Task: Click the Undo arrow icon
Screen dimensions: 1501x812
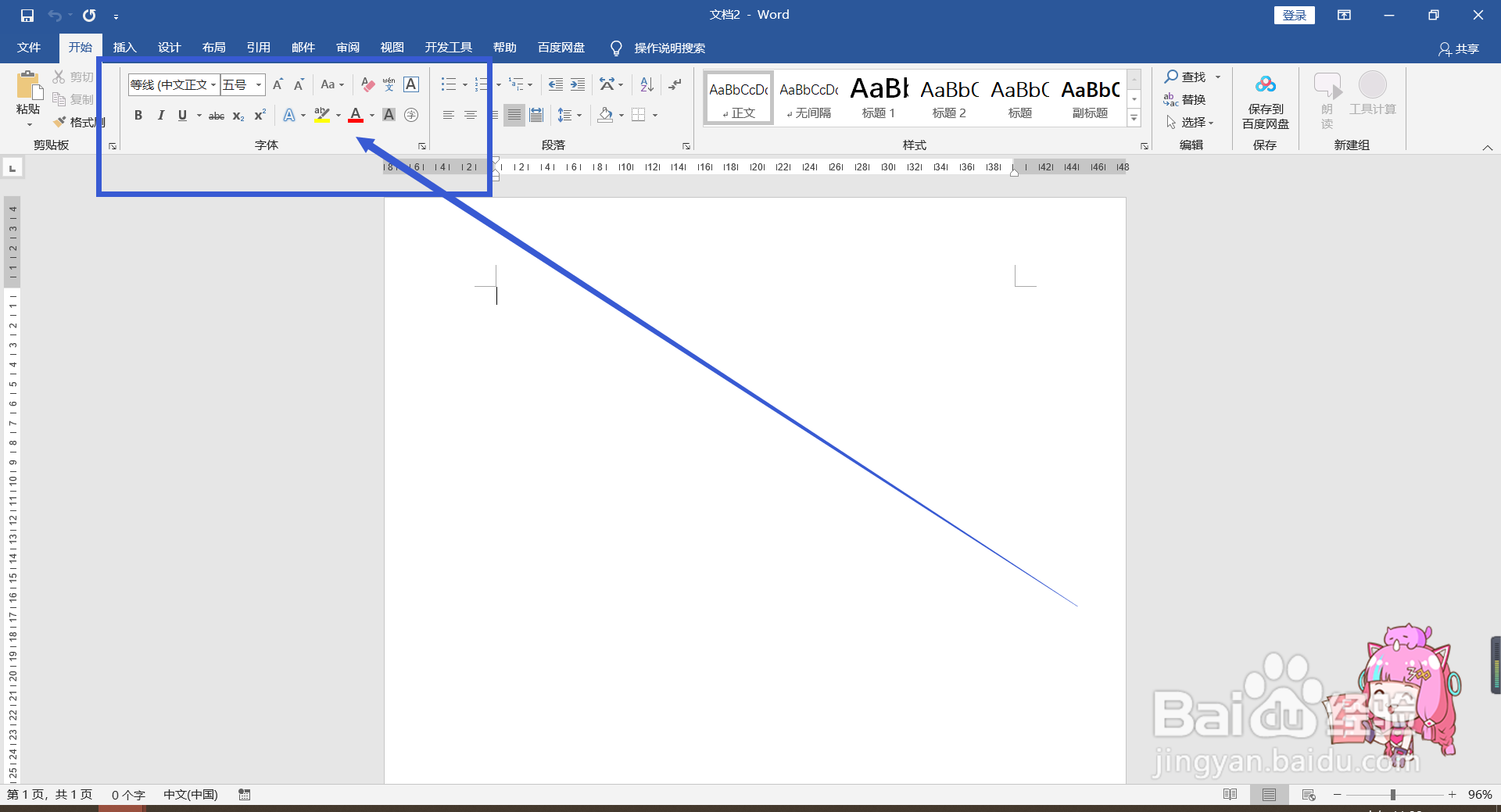Action: 55,15
